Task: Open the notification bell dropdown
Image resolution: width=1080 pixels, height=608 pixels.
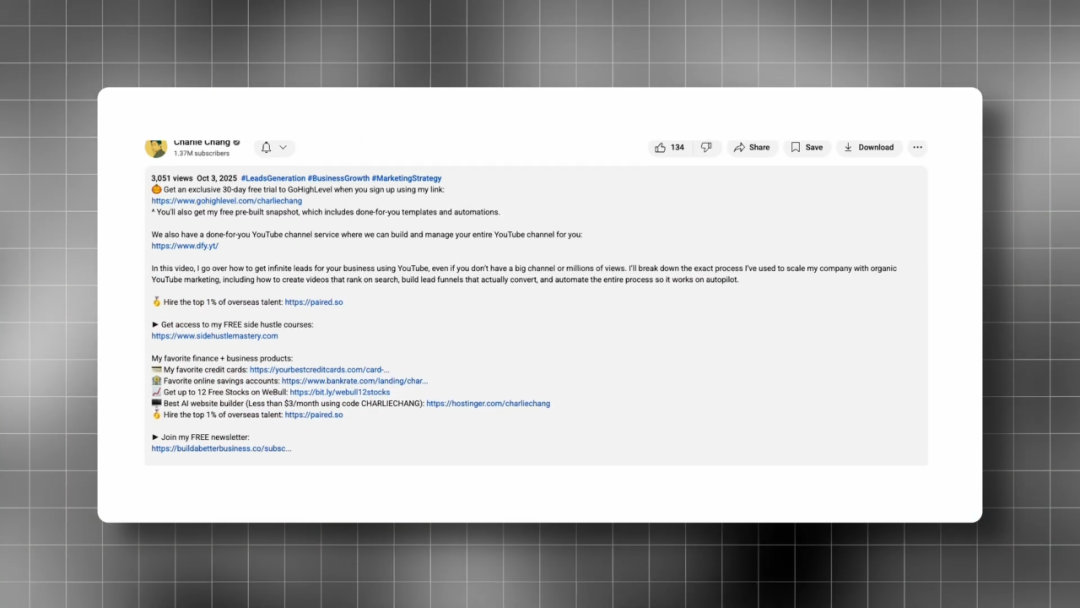Action: pos(273,147)
